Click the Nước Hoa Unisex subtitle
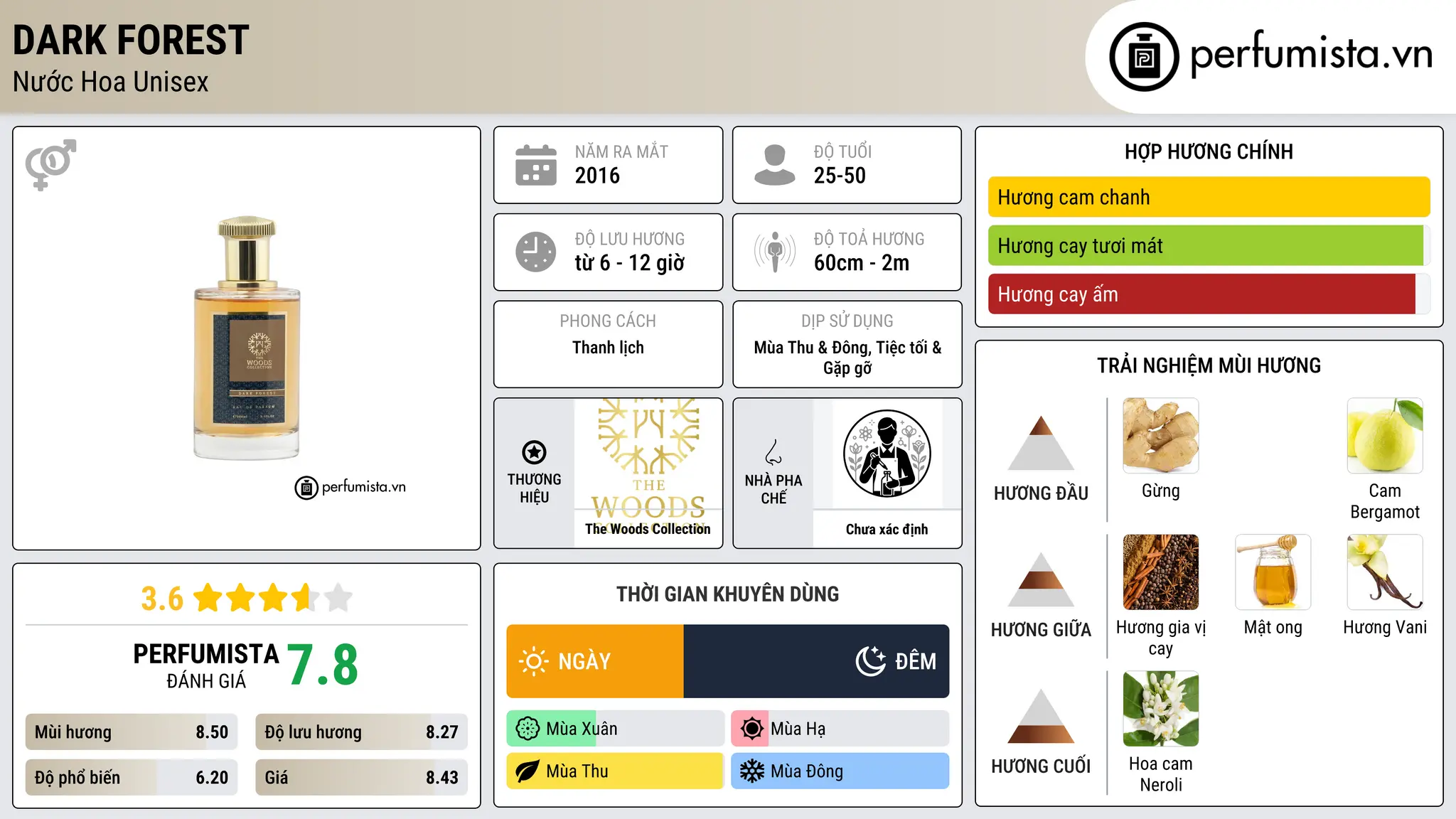The width and height of the screenshot is (1456, 819). 111,82
